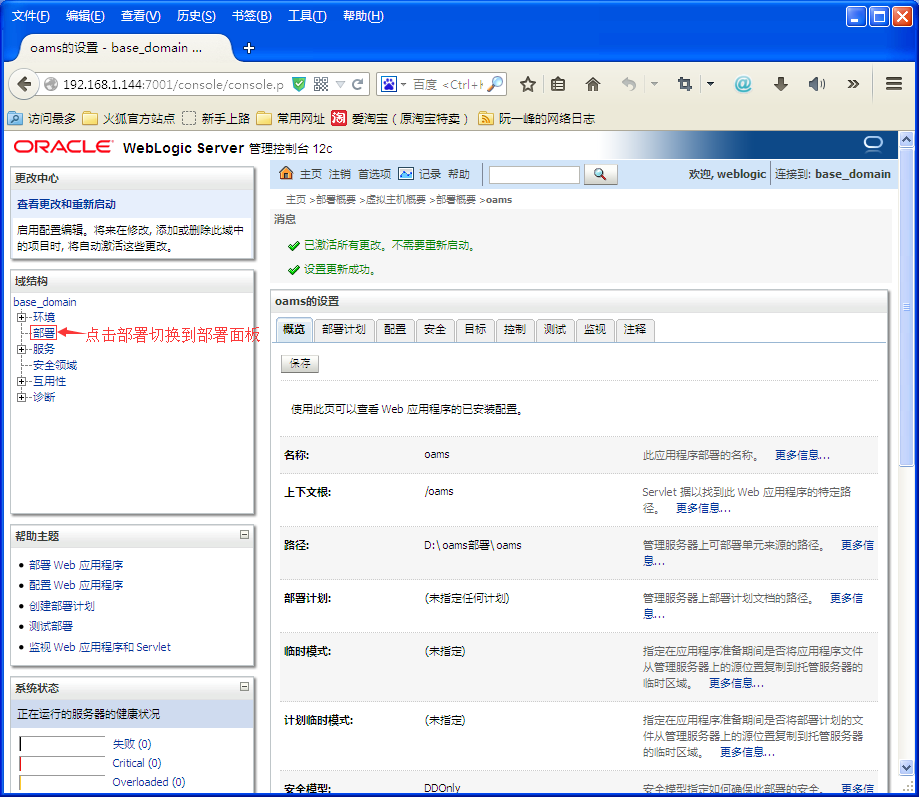
Task: Open the 文件(F) menu
Action: [30, 16]
